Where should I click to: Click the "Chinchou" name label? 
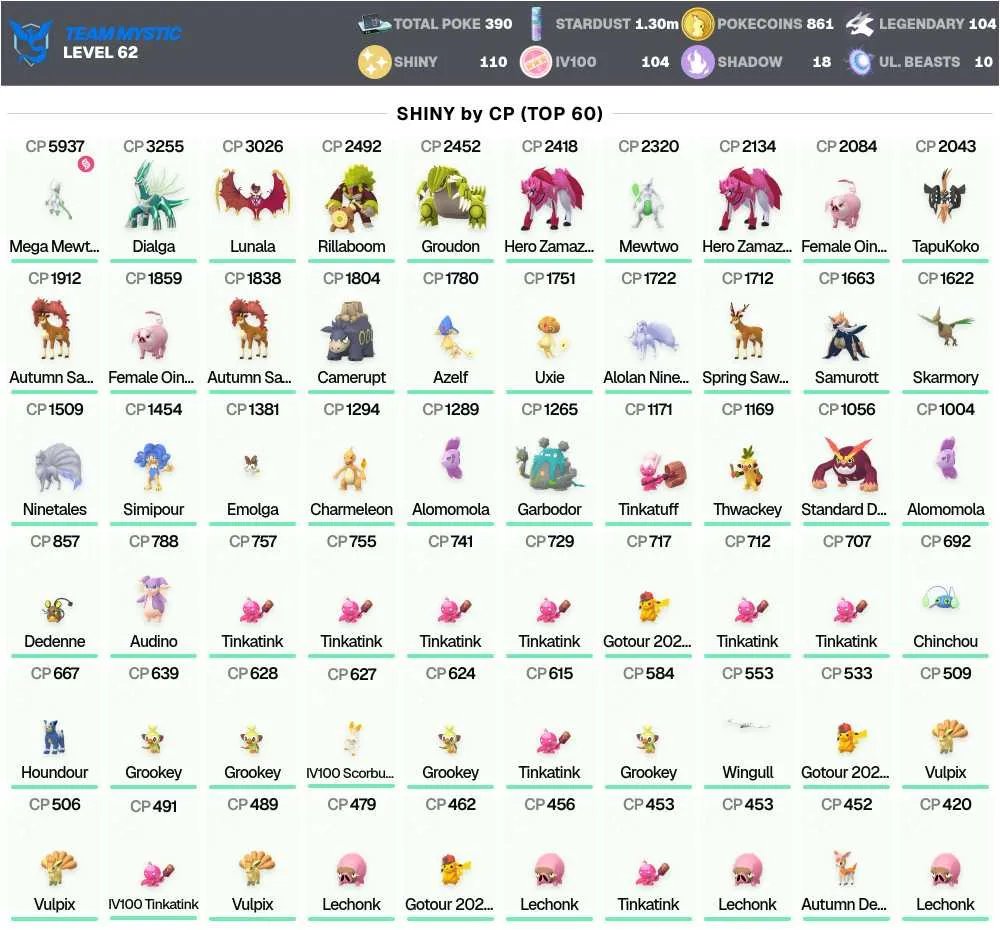coord(945,641)
